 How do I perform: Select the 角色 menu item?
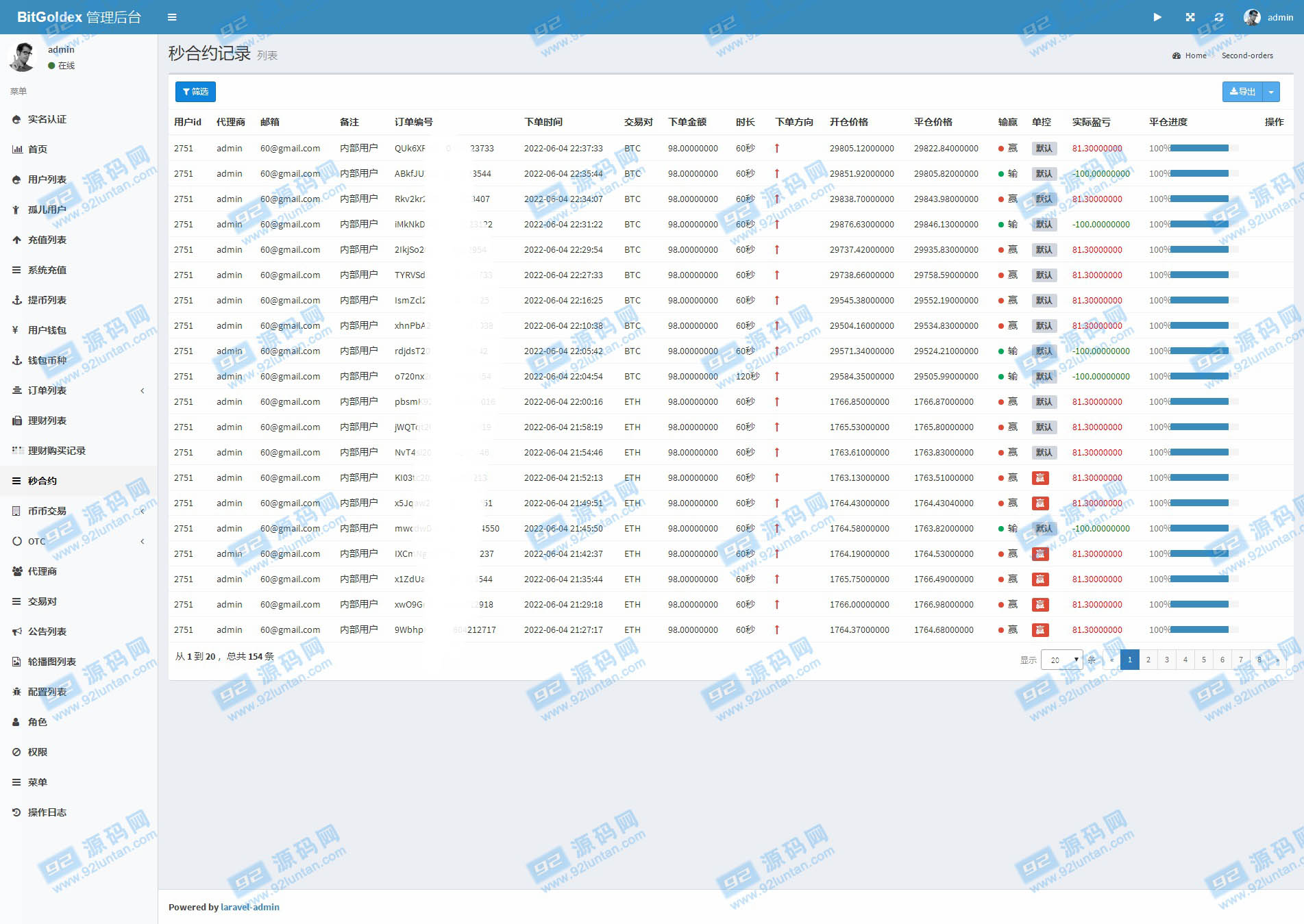pyautogui.click(x=79, y=722)
